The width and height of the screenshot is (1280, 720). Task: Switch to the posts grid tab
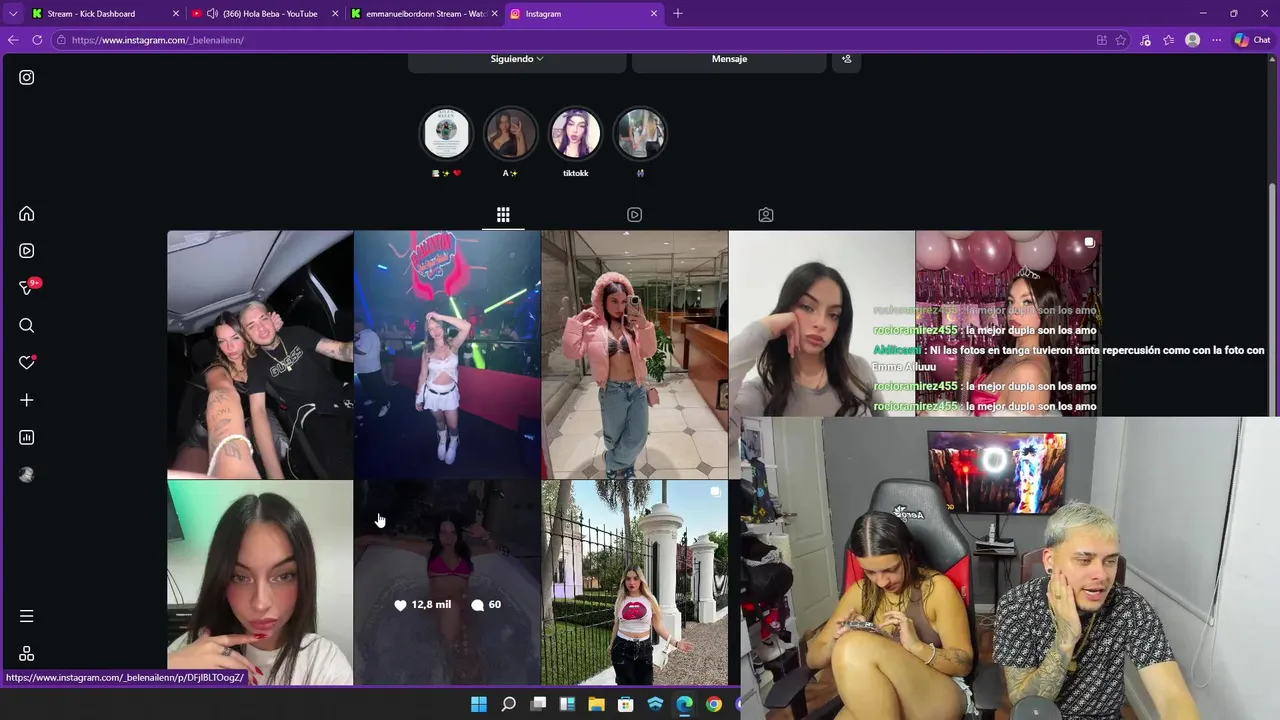(x=503, y=215)
